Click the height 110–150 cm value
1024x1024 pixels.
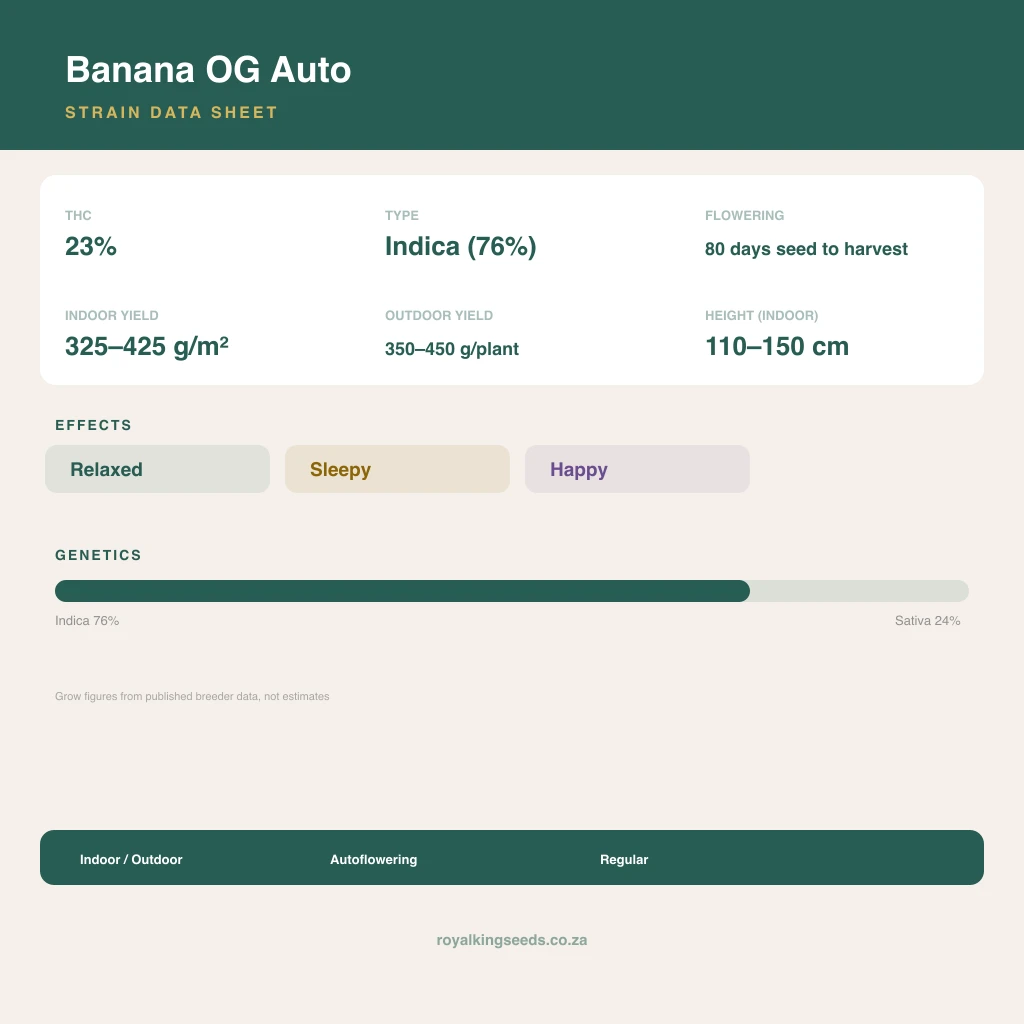[777, 346]
